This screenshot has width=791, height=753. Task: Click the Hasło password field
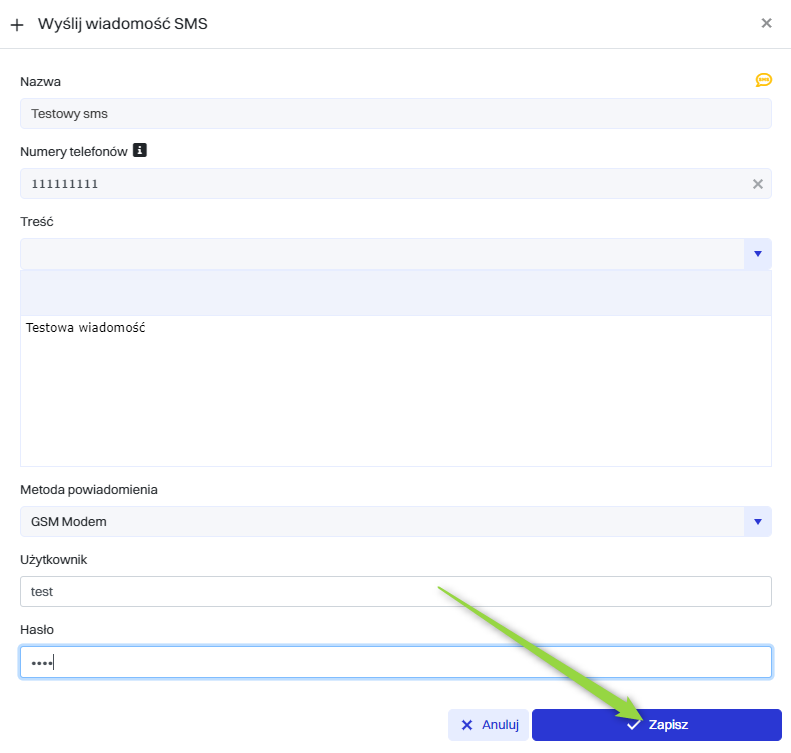tap(395, 662)
